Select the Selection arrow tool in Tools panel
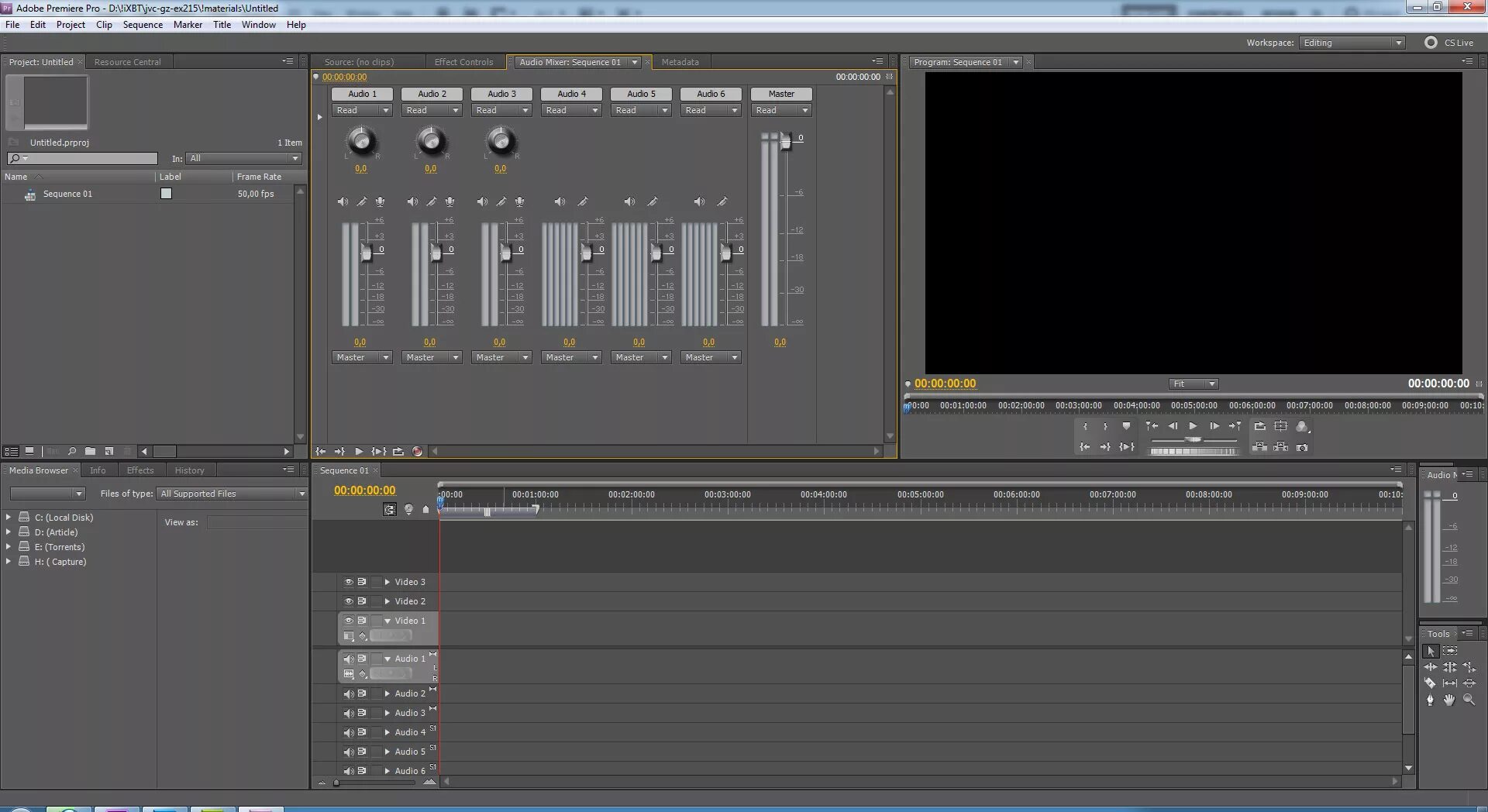 click(1431, 652)
